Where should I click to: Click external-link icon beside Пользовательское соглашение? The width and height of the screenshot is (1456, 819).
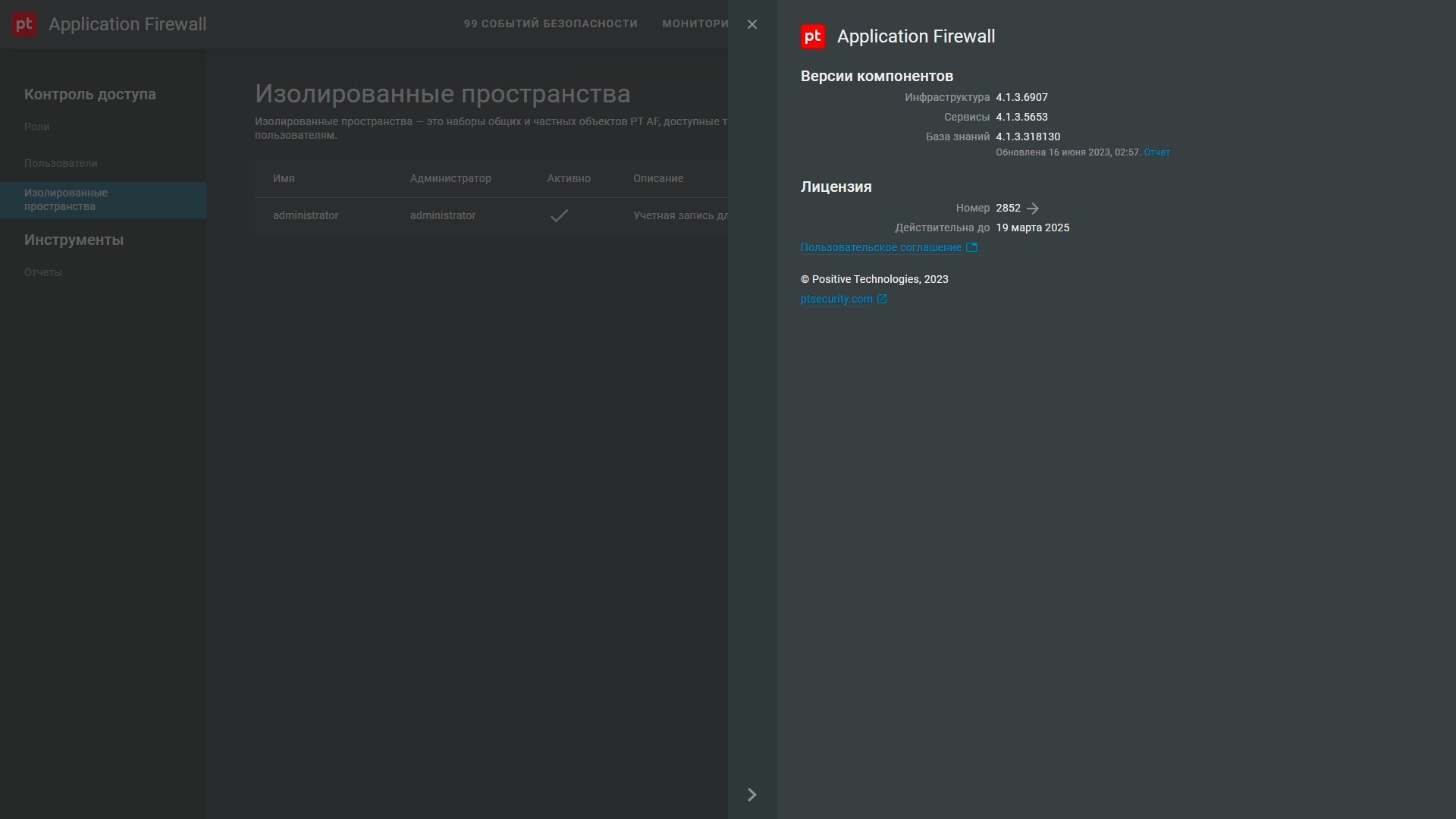point(971,247)
